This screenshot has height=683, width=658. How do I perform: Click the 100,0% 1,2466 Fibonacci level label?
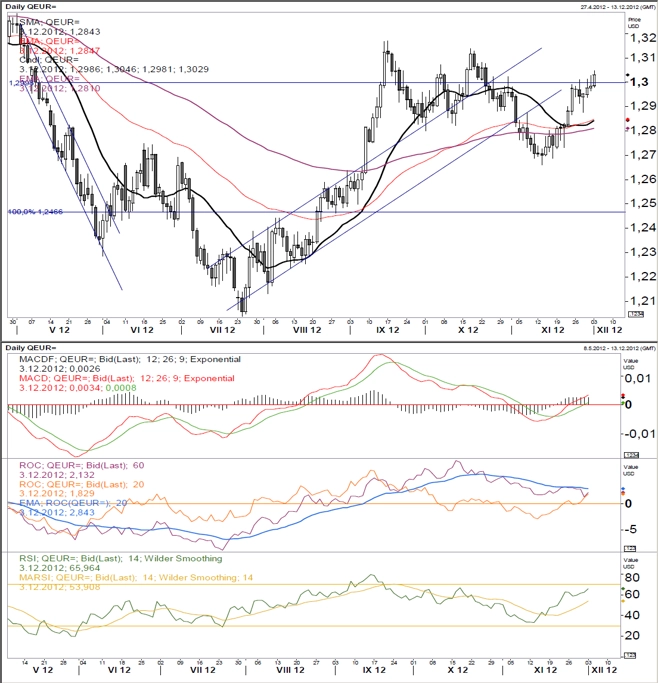pyautogui.click(x=35, y=212)
